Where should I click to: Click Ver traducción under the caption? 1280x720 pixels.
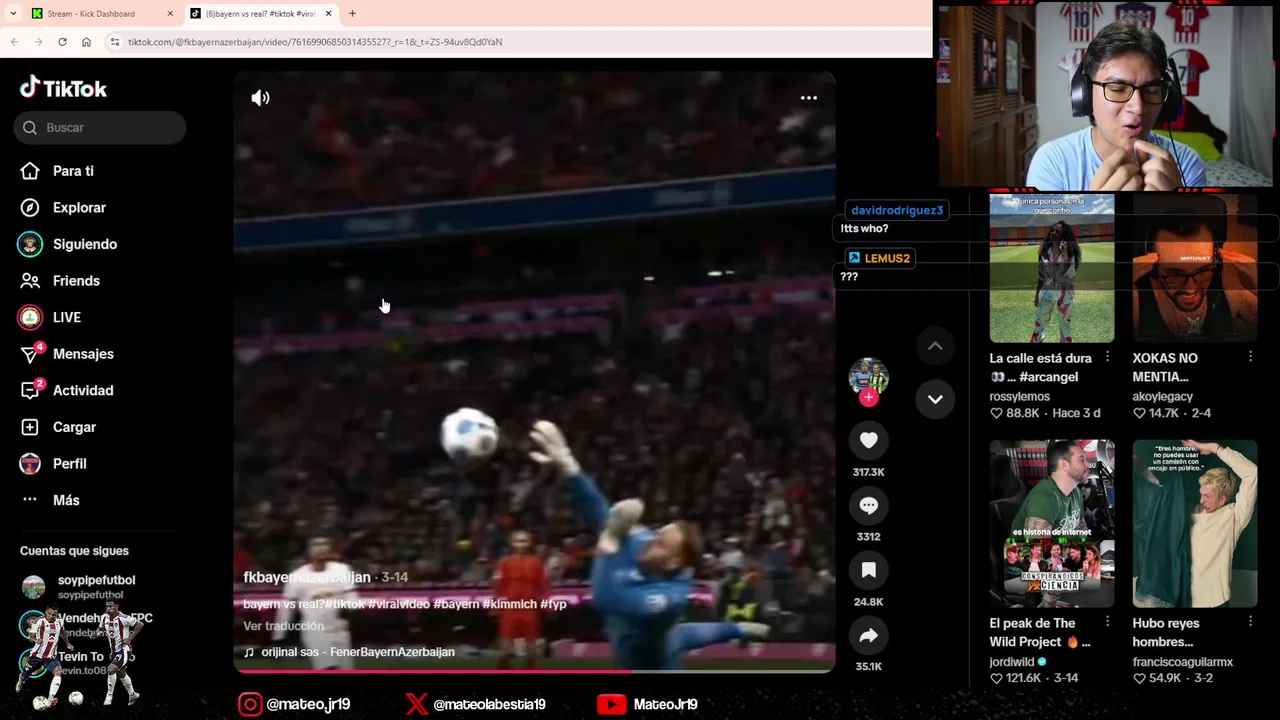pos(283,626)
